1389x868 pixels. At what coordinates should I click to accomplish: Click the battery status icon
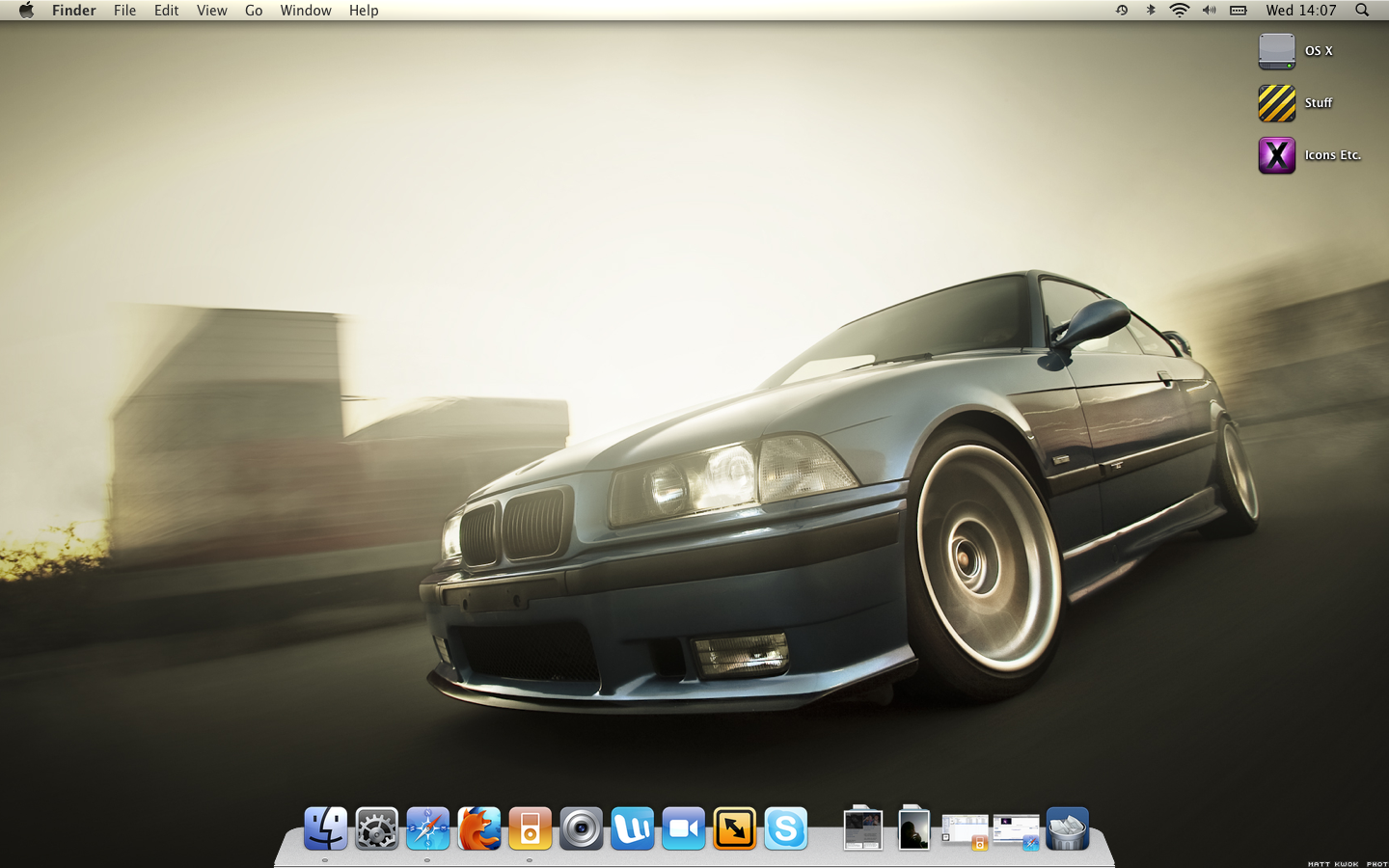point(1239,10)
